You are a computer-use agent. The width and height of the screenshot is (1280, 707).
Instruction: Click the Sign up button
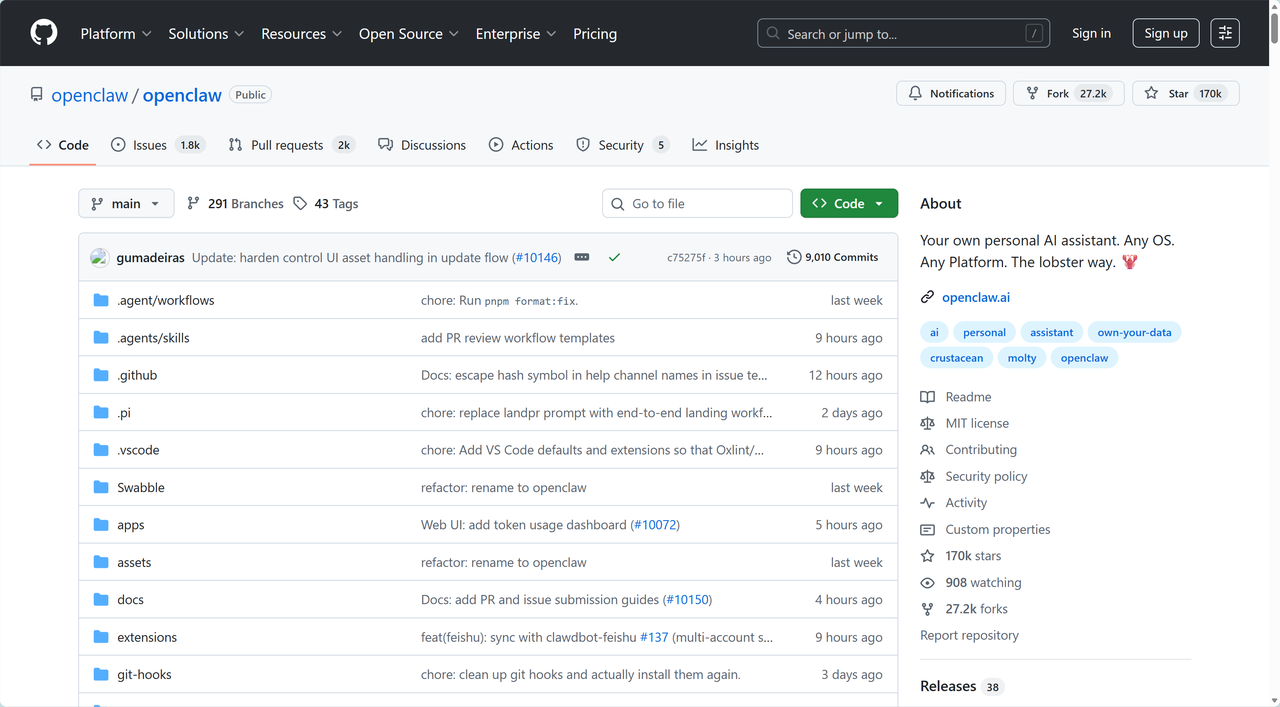1165,33
